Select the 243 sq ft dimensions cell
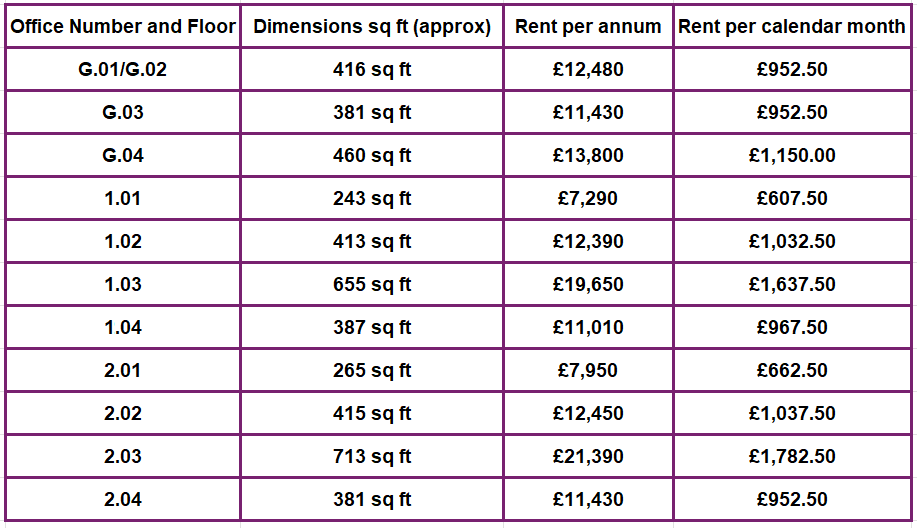Viewport: 917px width, 528px height. pos(372,199)
